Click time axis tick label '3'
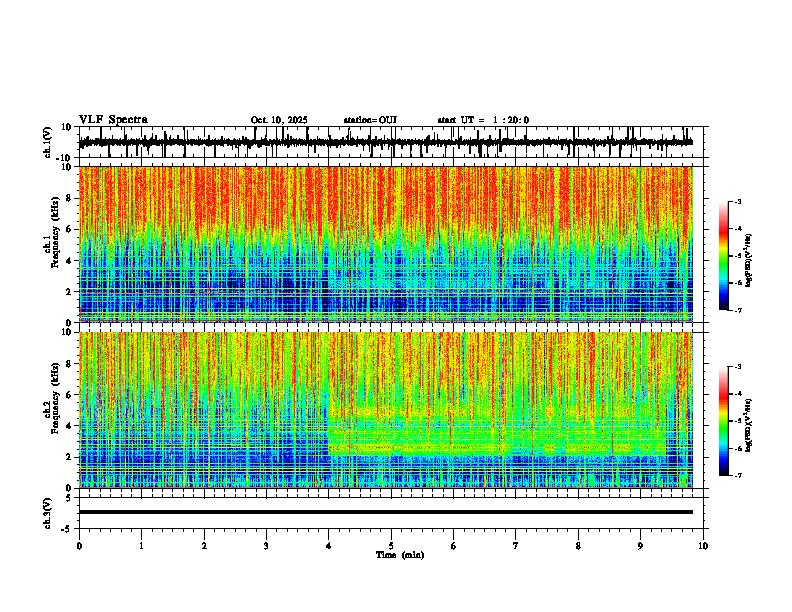This screenshot has height=612, width=792. coord(267,546)
